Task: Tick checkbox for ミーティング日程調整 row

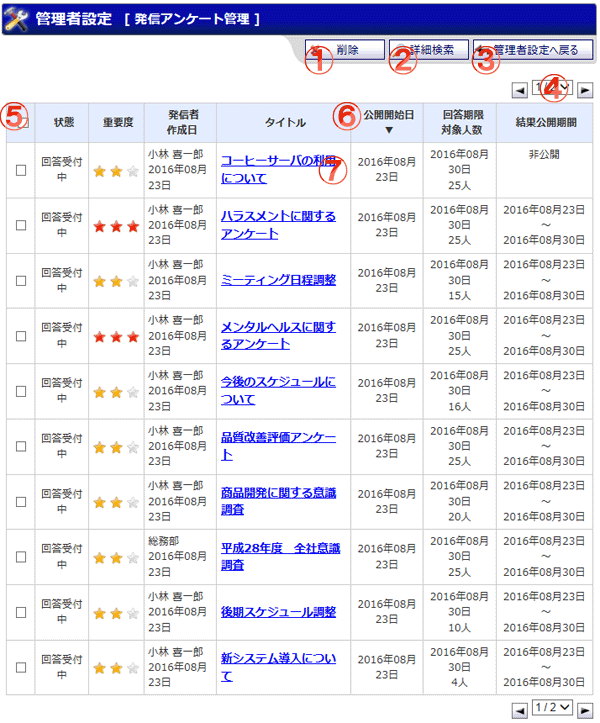Action: coord(21,280)
